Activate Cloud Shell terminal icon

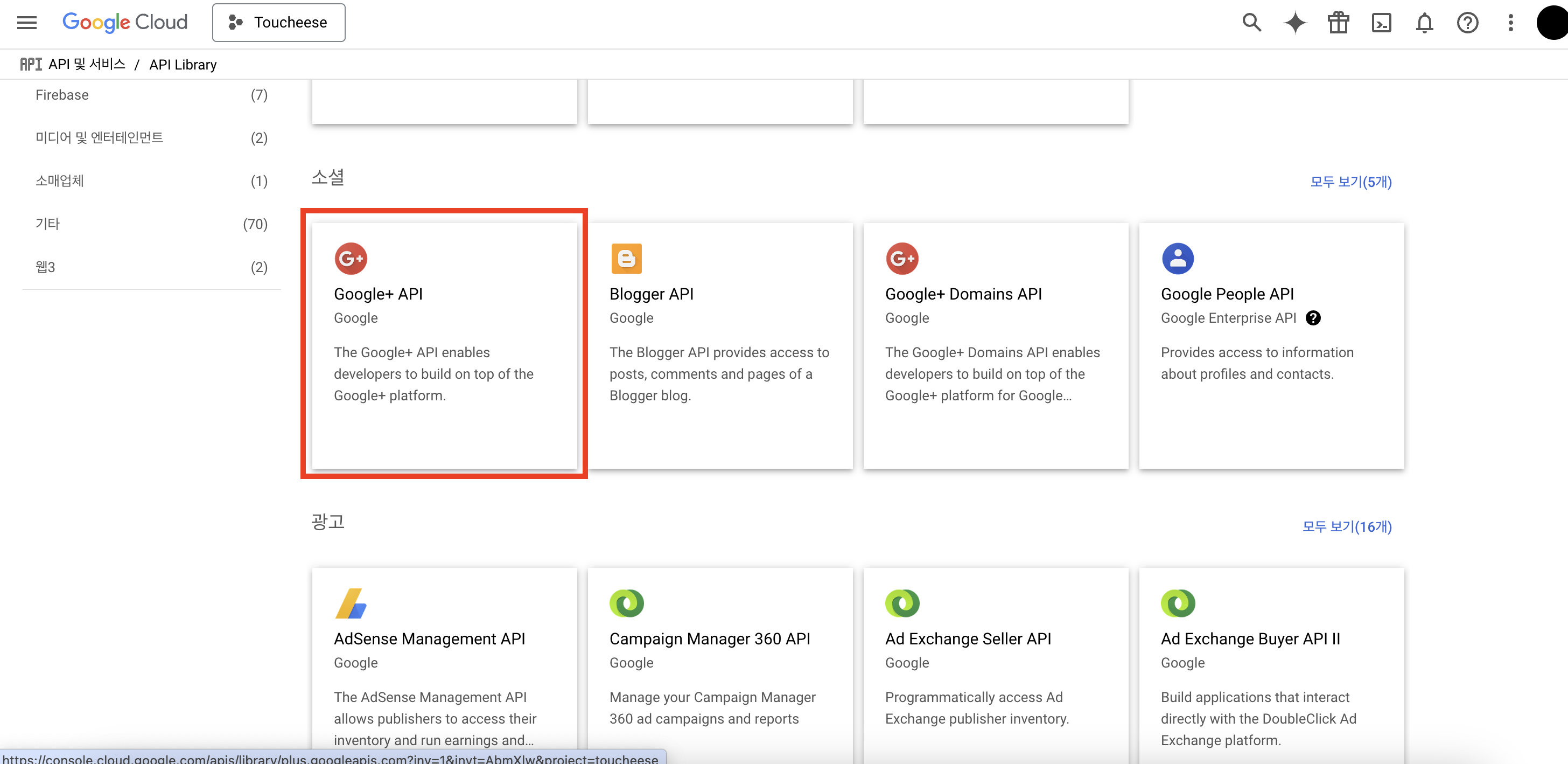[x=1381, y=23]
